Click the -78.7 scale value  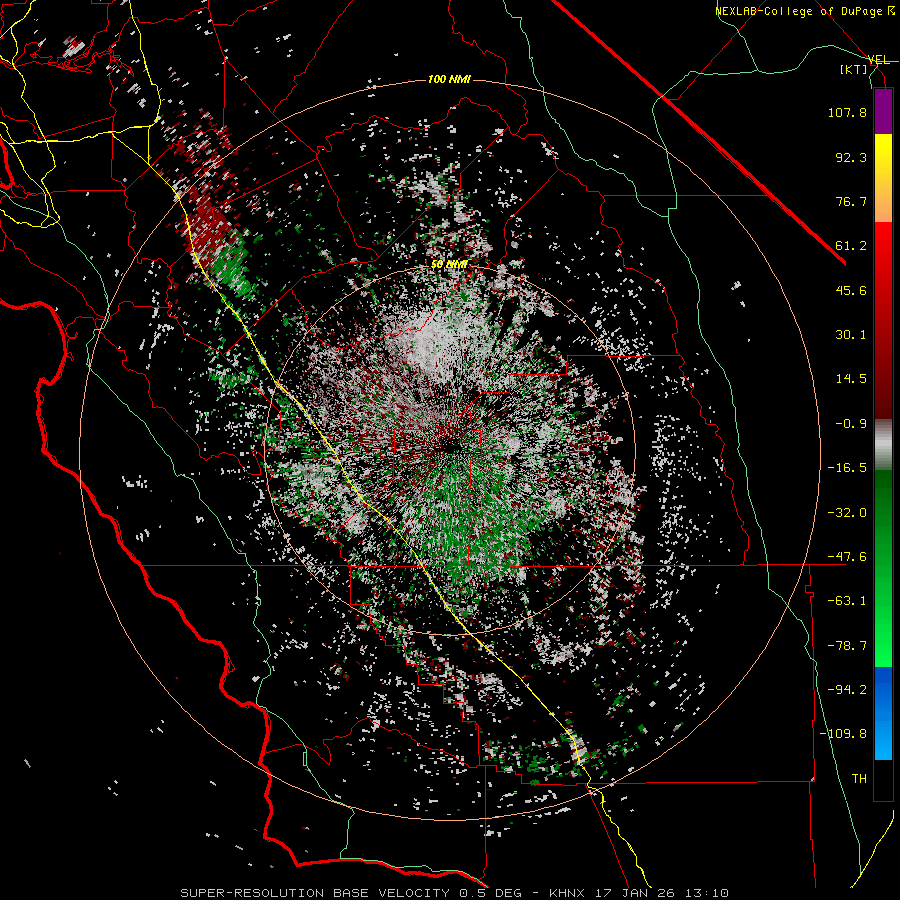[847, 646]
